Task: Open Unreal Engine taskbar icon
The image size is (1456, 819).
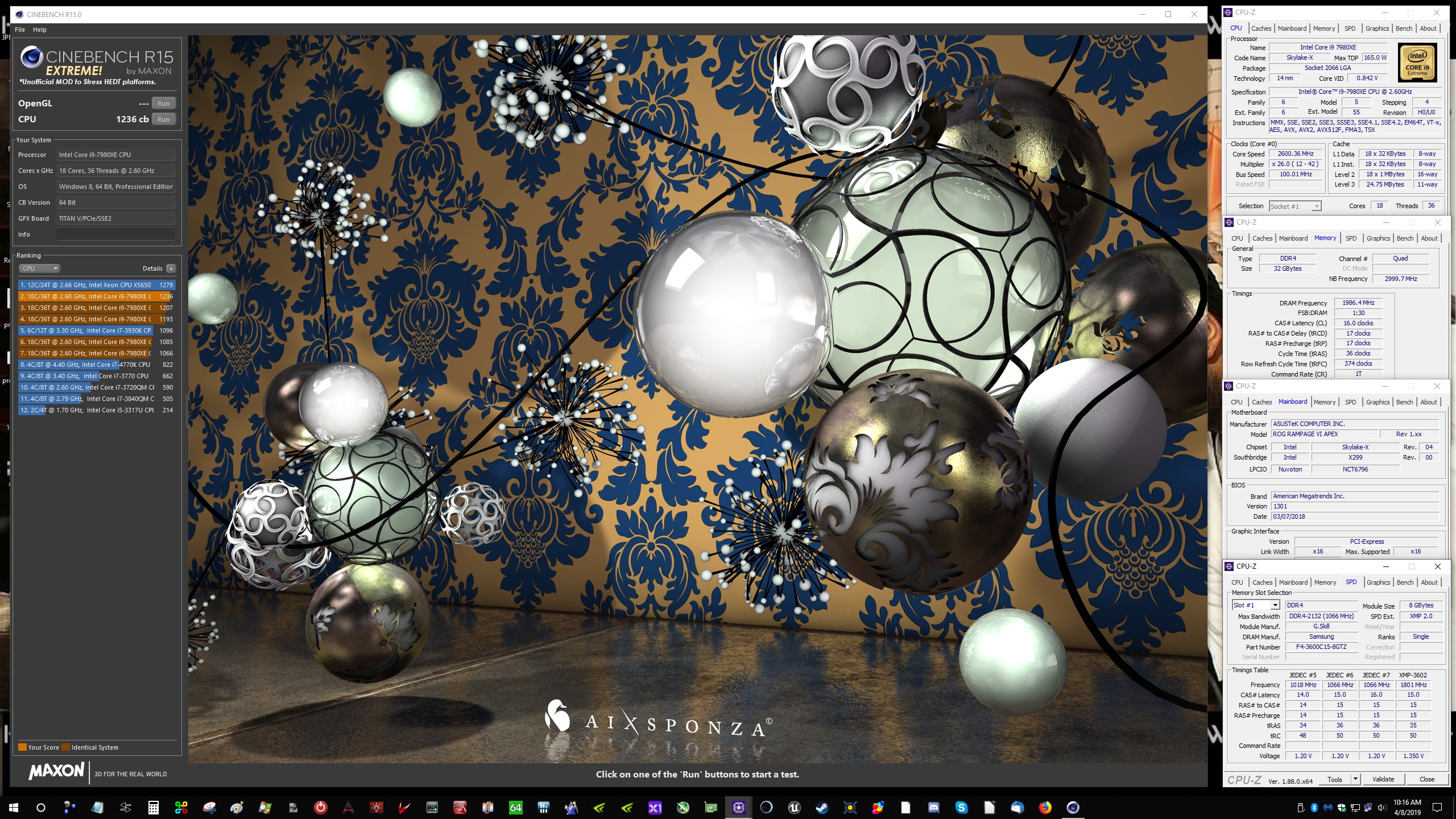Action: [x=794, y=807]
